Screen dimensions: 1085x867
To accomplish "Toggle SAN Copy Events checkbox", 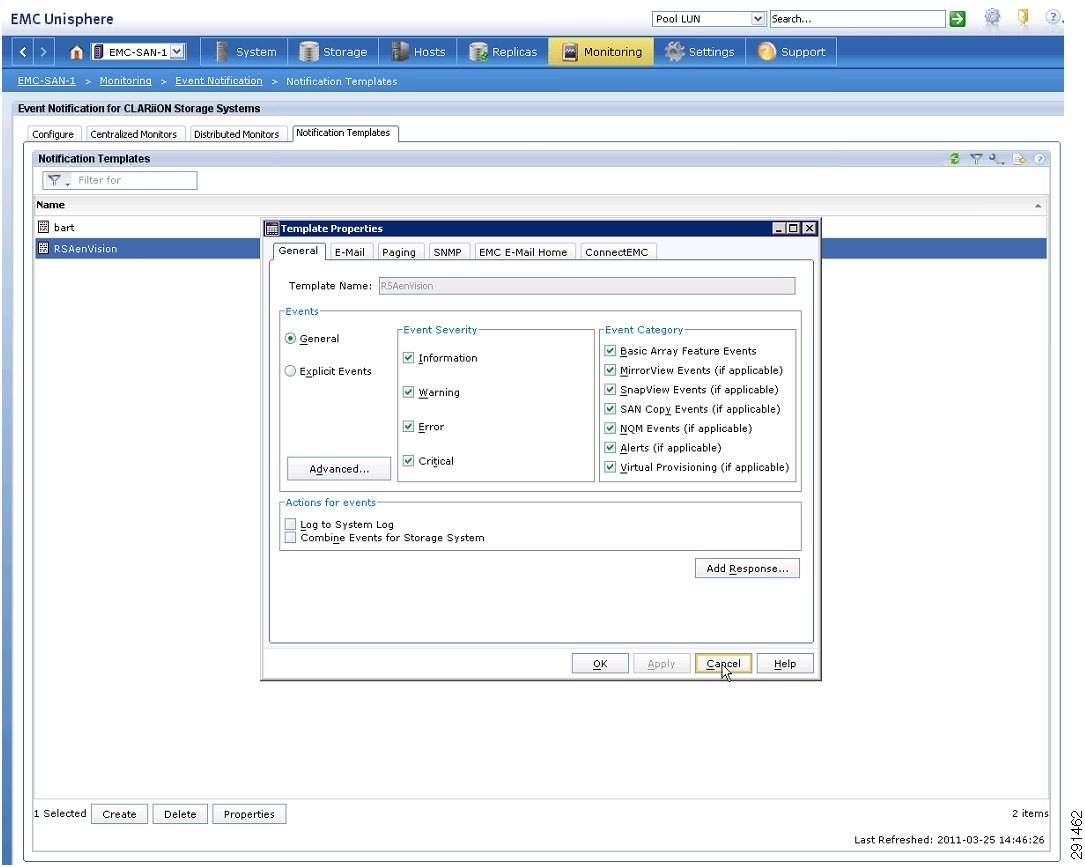I will [610, 409].
